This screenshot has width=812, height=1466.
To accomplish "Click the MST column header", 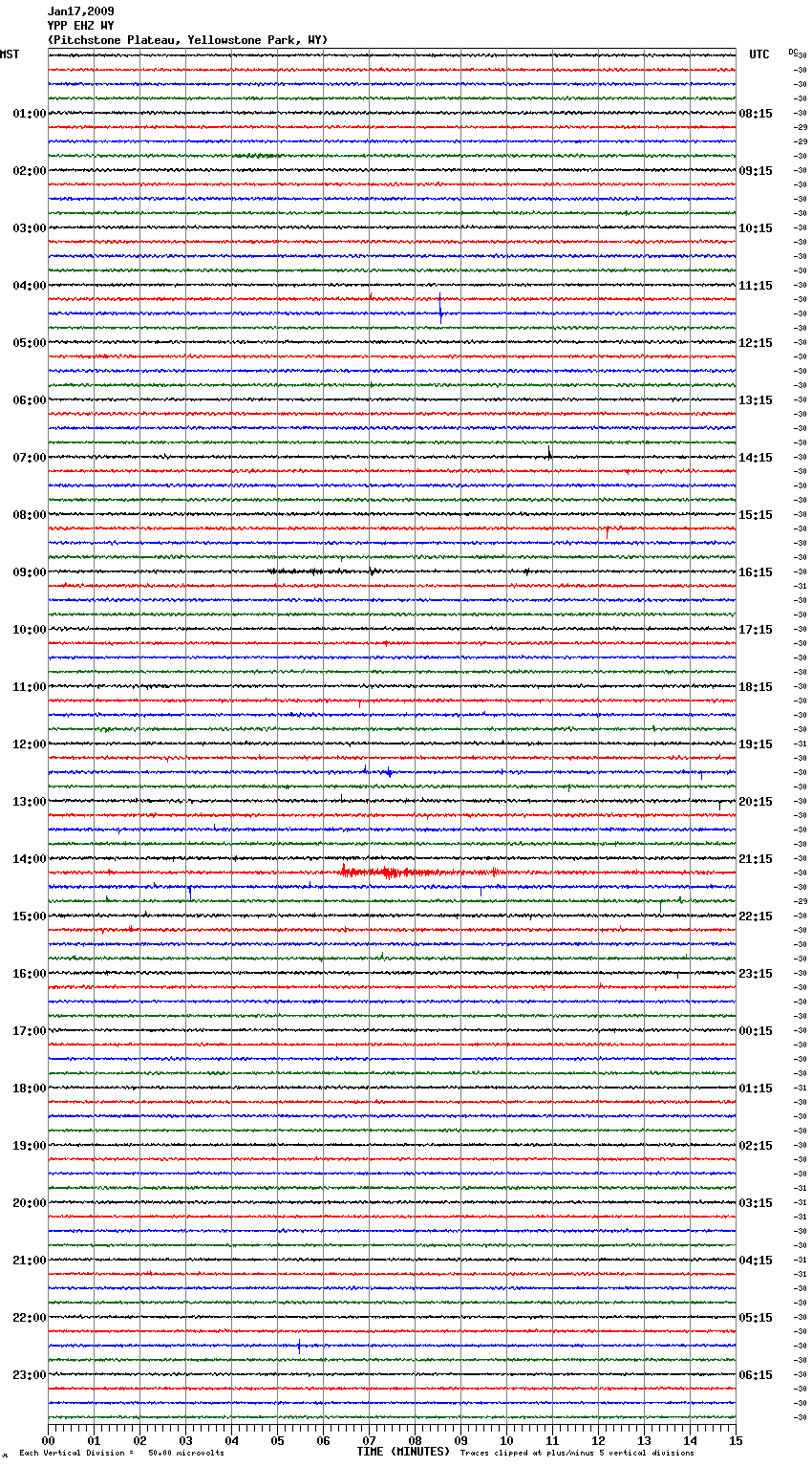I will 10,54.
